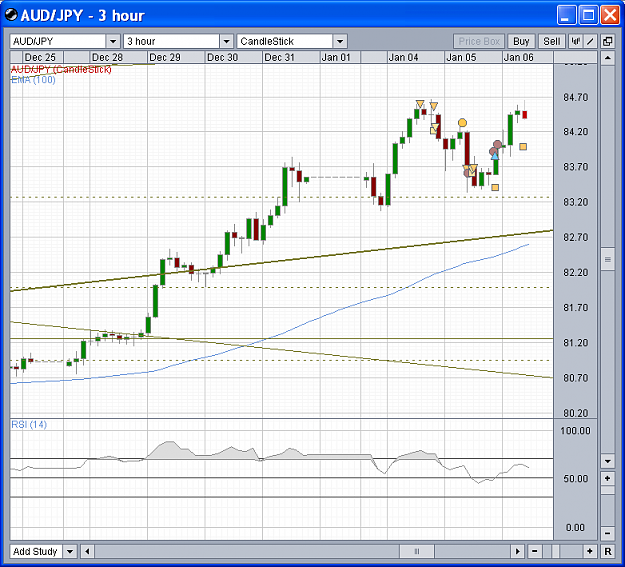
Task: Click the AUD/JPY (CandleStick) legend label
Action: pyautogui.click(x=61, y=70)
